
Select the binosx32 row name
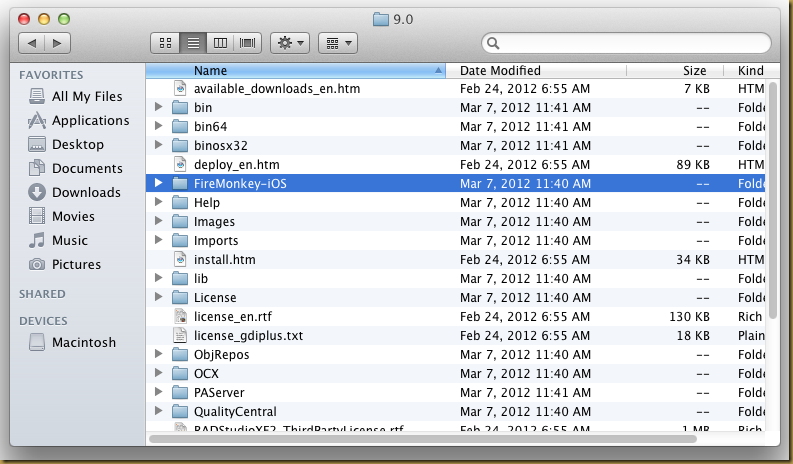click(221, 146)
